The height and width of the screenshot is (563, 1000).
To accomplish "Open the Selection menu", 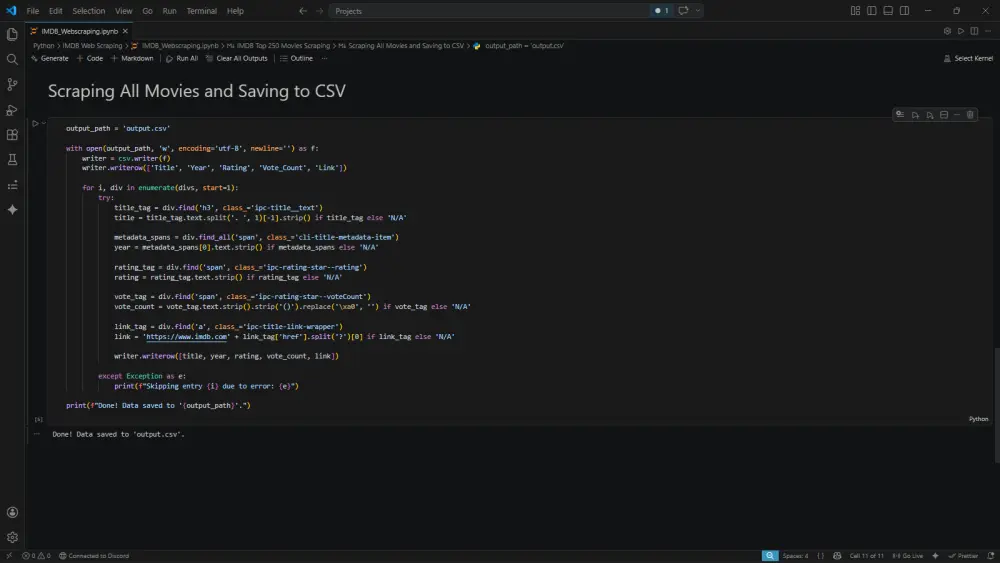I will click(x=89, y=11).
